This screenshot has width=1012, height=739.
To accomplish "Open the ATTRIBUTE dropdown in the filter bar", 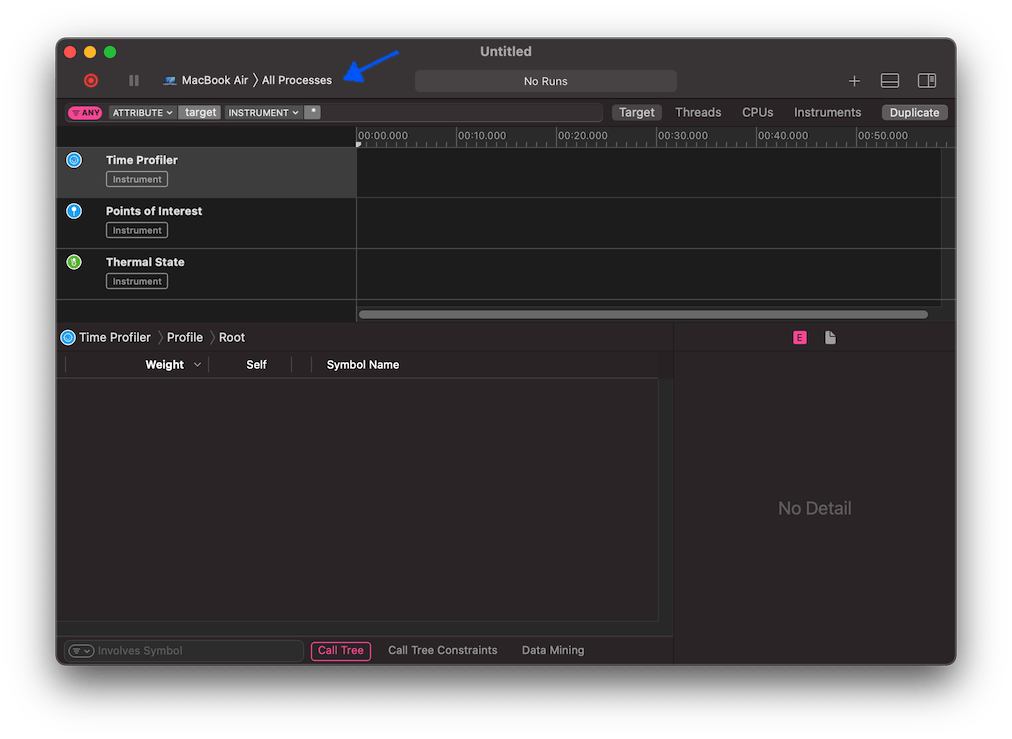I will [x=141, y=112].
